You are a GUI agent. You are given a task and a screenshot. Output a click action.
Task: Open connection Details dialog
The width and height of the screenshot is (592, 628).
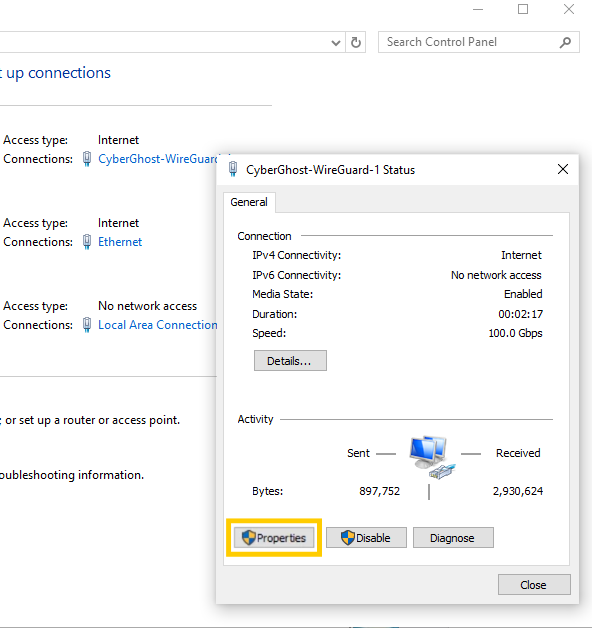coord(290,360)
